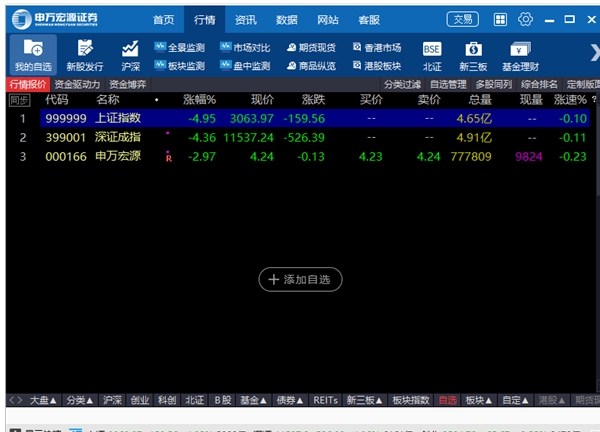Click the 交易 trade button

pos(463,19)
